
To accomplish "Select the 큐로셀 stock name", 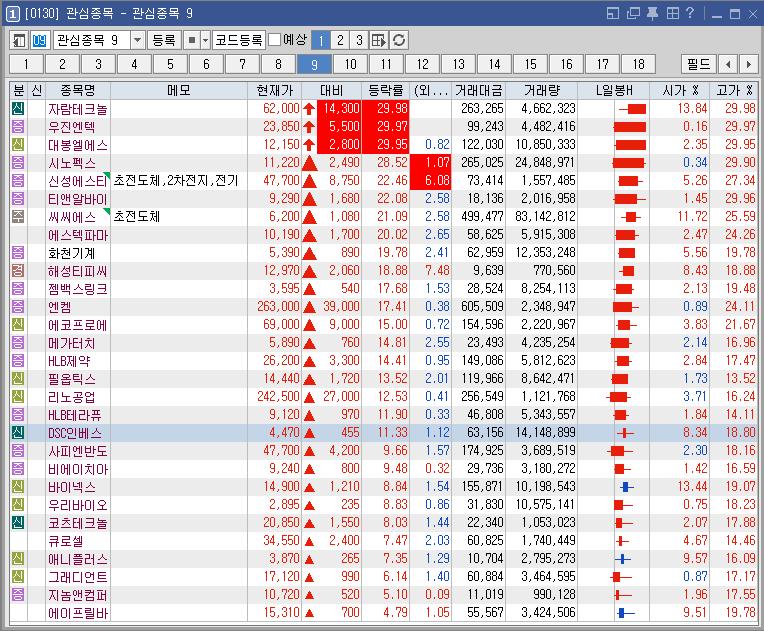I will [65, 541].
